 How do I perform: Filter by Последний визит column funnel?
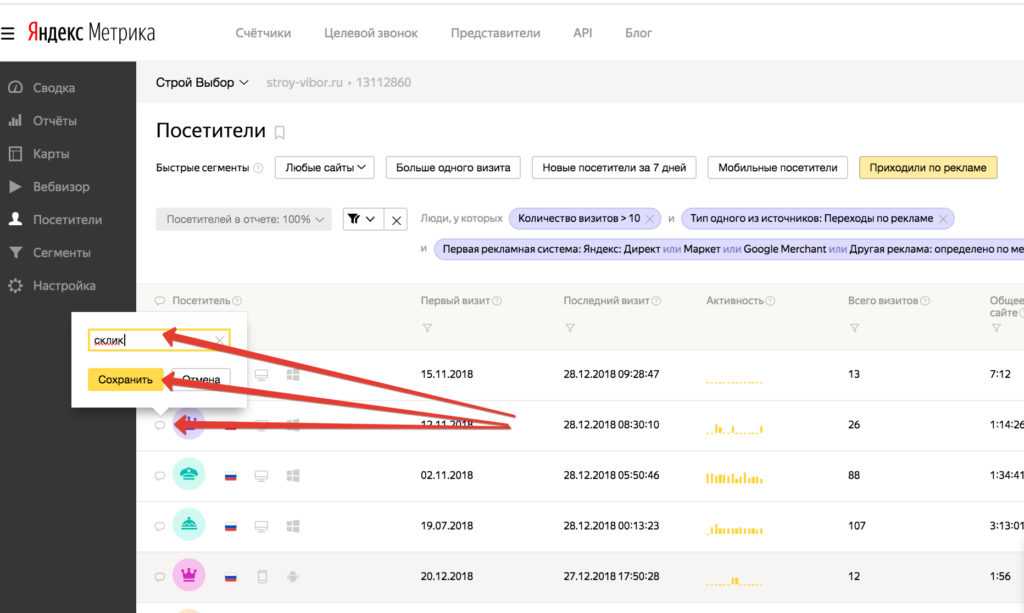(569, 328)
